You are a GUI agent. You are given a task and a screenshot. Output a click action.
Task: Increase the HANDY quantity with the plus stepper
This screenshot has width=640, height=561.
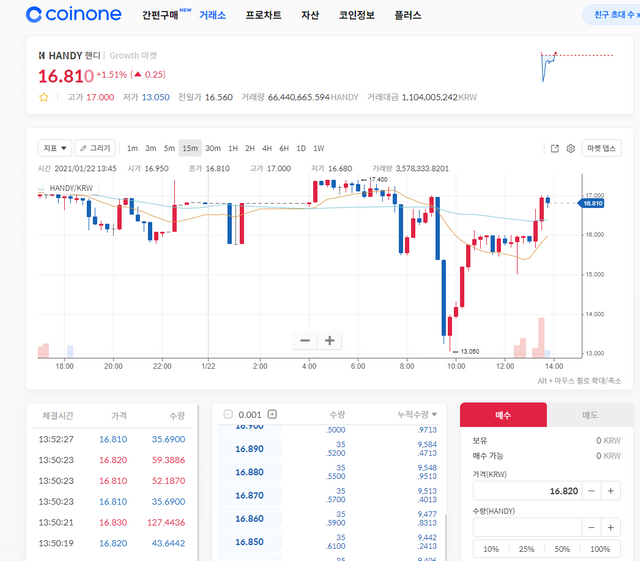(611, 528)
